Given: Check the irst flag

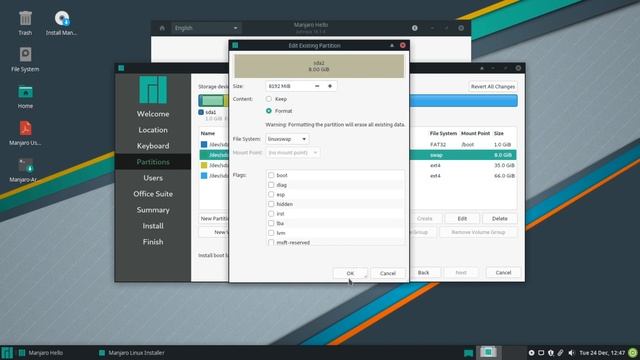Looking at the screenshot, I should coord(271,213).
